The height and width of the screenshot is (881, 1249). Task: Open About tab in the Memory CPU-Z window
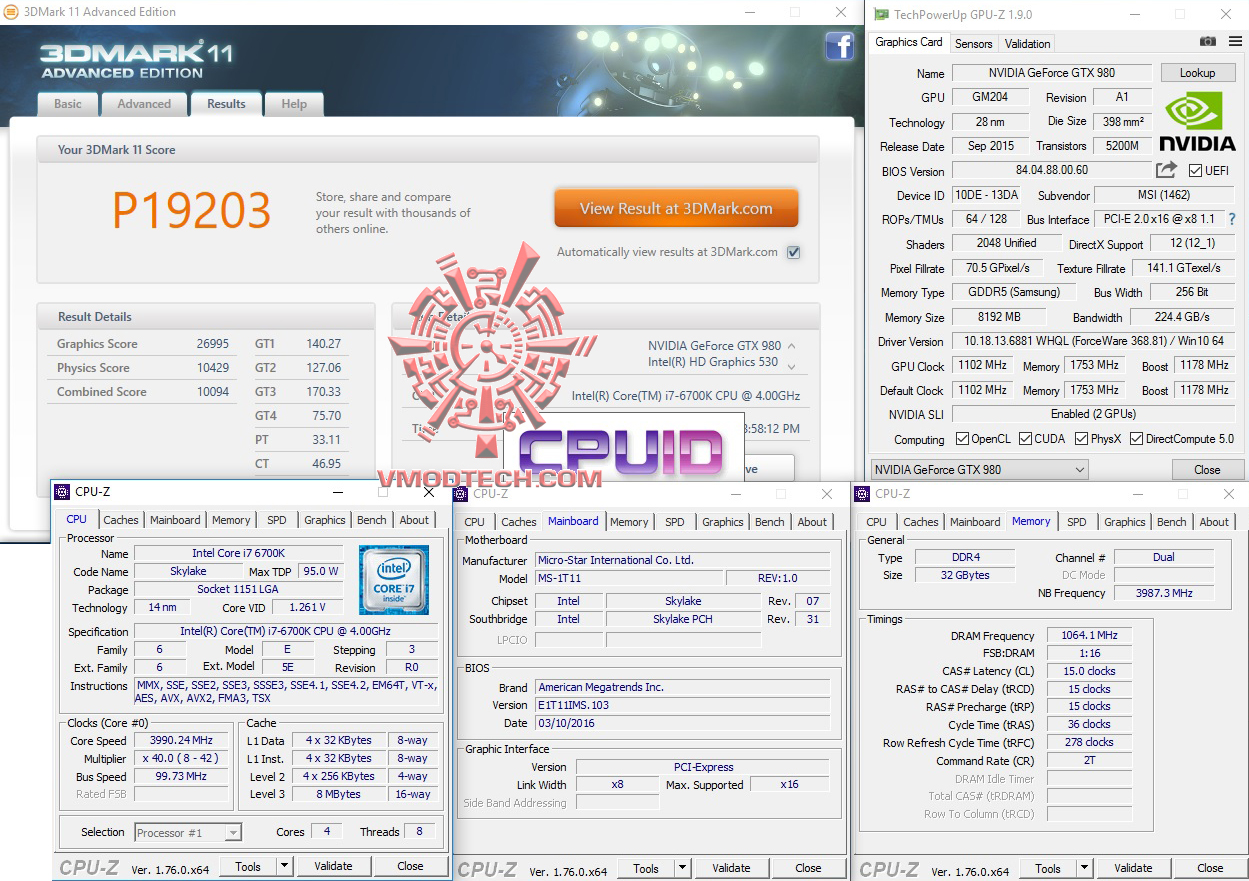coord(1214,522)
